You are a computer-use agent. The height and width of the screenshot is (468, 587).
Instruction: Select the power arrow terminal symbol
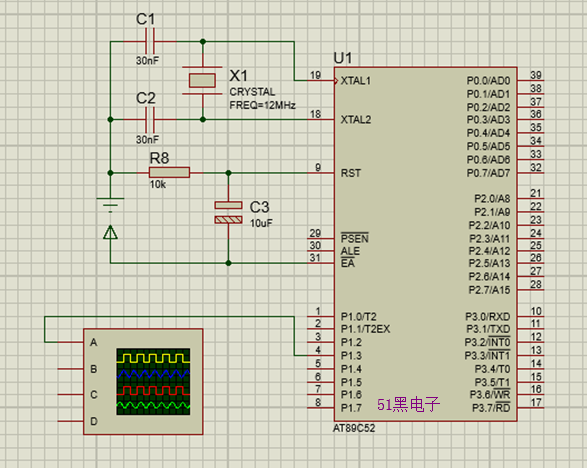[x=110, y=233]
